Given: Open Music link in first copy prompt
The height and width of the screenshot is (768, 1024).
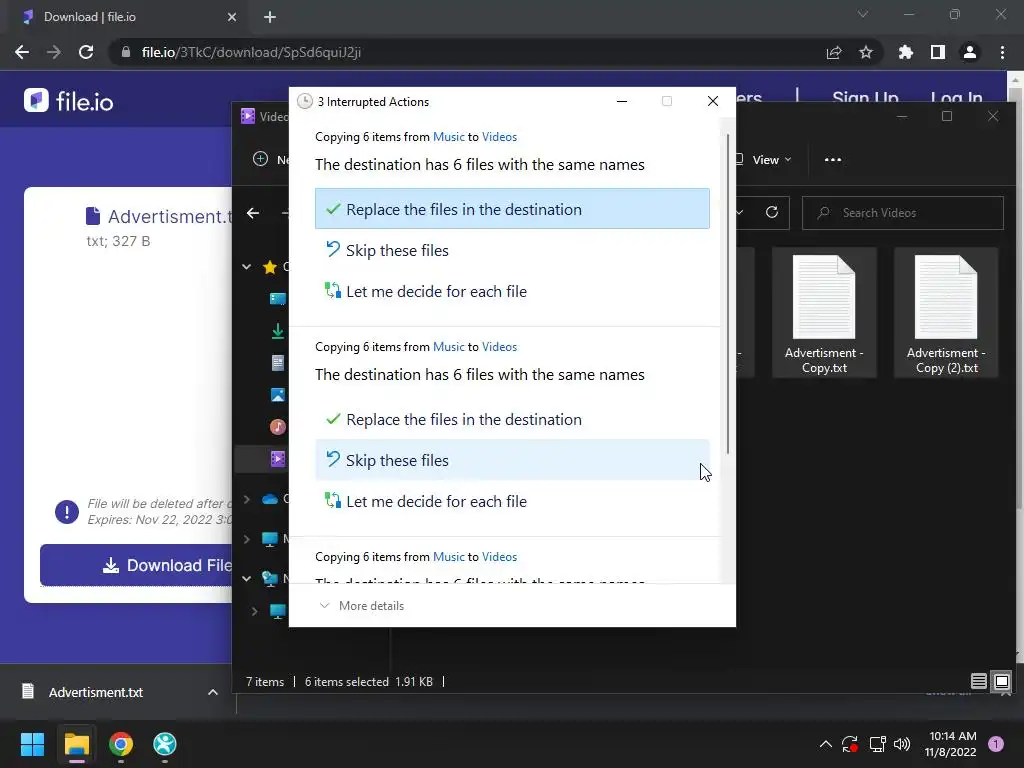Looking at the screenshot, I should [x=449, y=136].
